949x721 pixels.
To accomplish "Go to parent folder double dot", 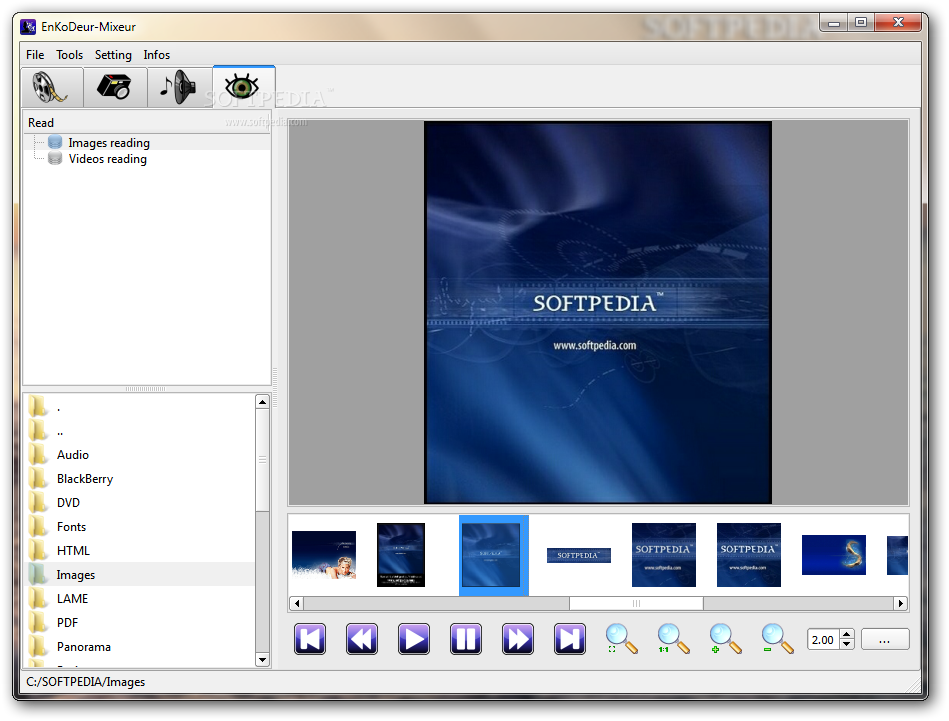I will [59, 432].
